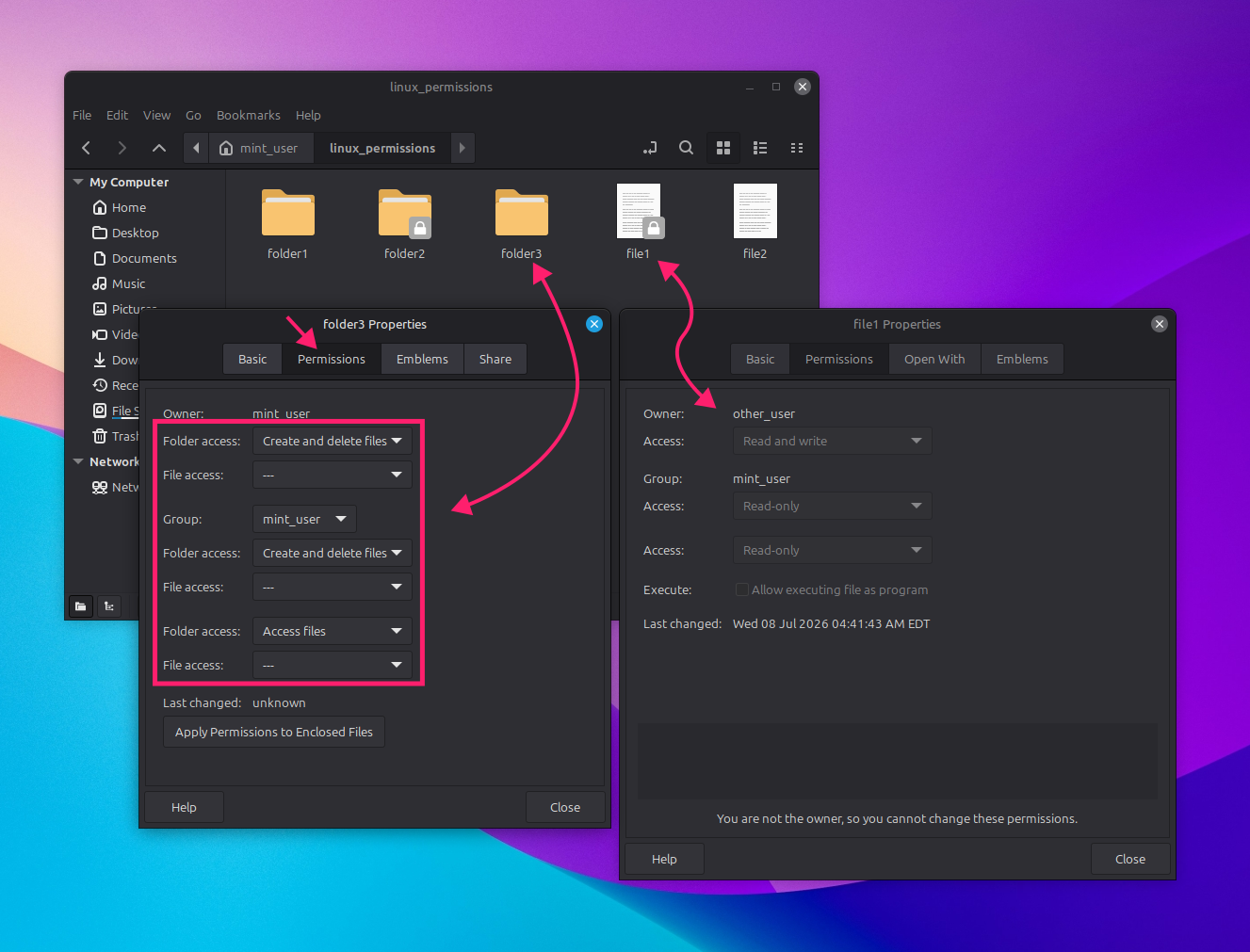
Task: Switch to Open With tab in file1 Properties
Action: [x=934, y=359]
